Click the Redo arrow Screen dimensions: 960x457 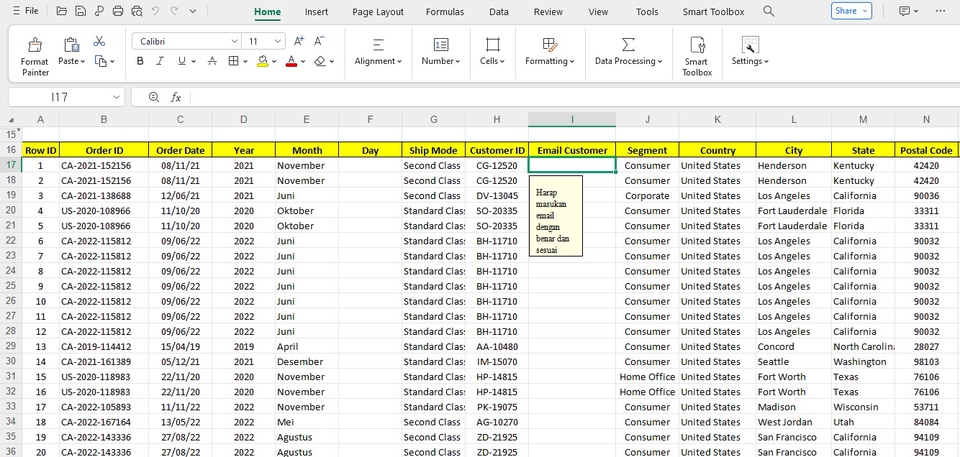click(174, 11)
